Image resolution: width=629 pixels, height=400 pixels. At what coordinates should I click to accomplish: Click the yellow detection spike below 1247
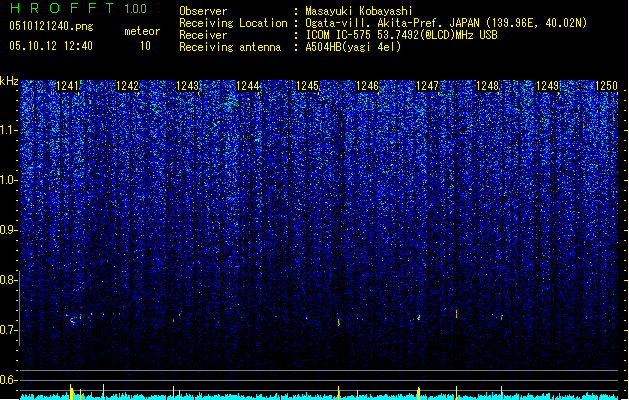tap(418, 393)
